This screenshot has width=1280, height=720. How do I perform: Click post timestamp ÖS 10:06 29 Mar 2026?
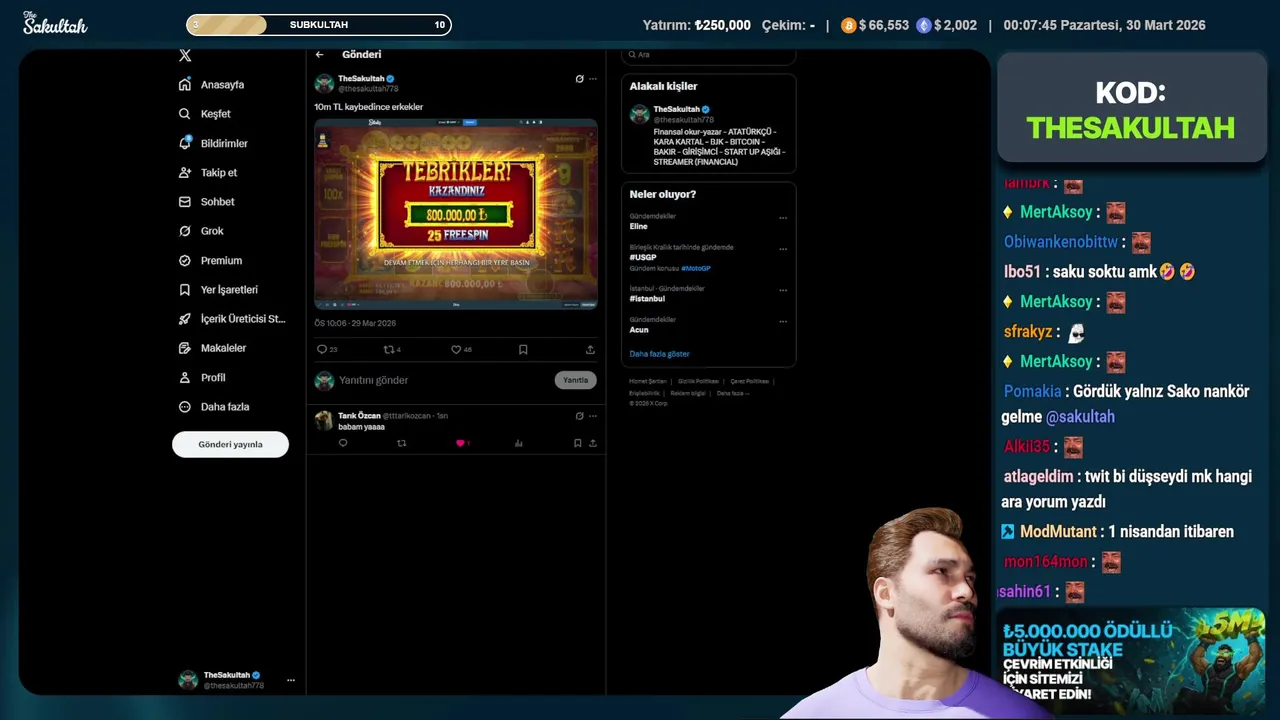tap(355, 323)
